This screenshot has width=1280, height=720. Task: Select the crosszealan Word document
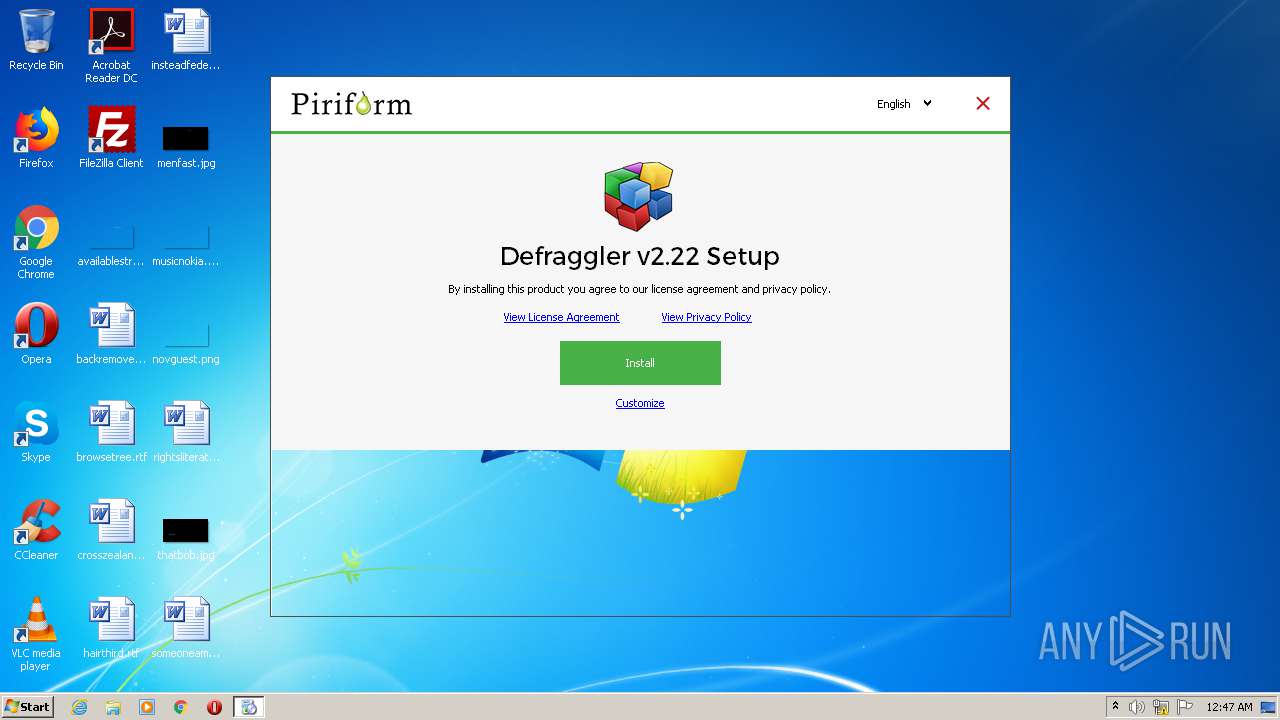pyautogui.click(x=111, y=530)
